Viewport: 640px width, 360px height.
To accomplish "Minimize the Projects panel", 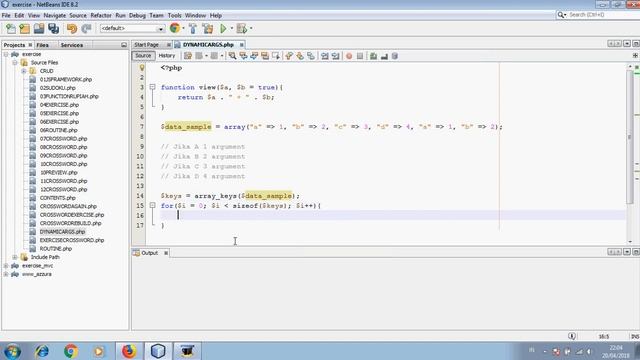I will pyautogui.click(x=124, y=45).
